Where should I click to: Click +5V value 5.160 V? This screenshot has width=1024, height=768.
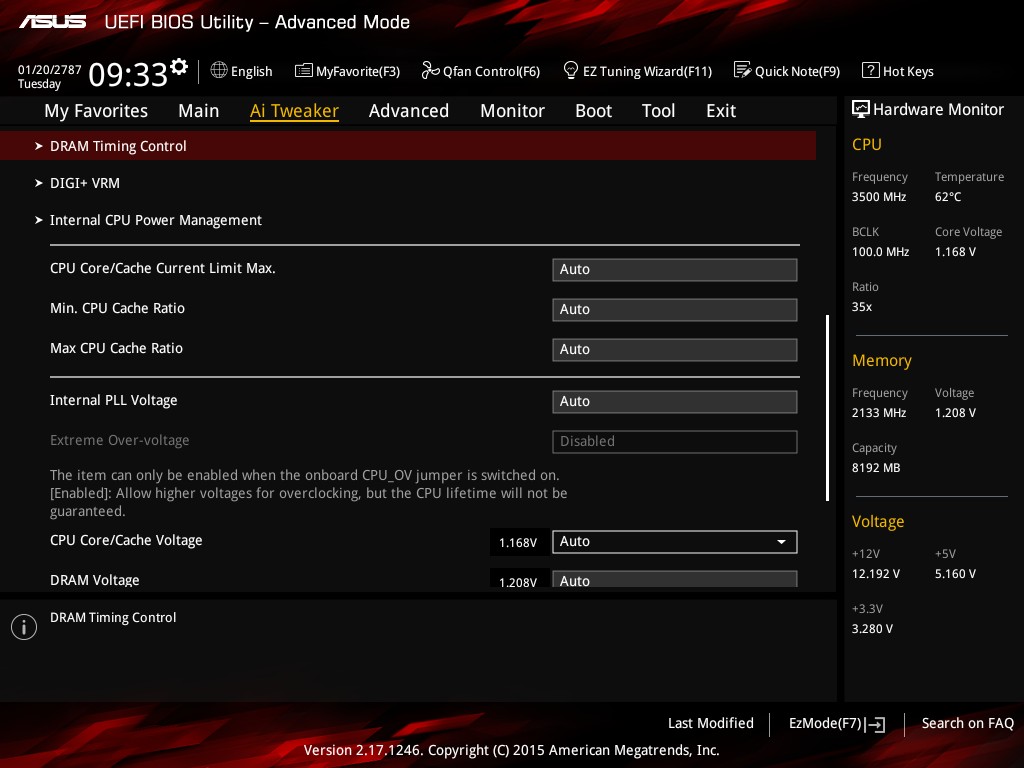click(x=955, y=573)
